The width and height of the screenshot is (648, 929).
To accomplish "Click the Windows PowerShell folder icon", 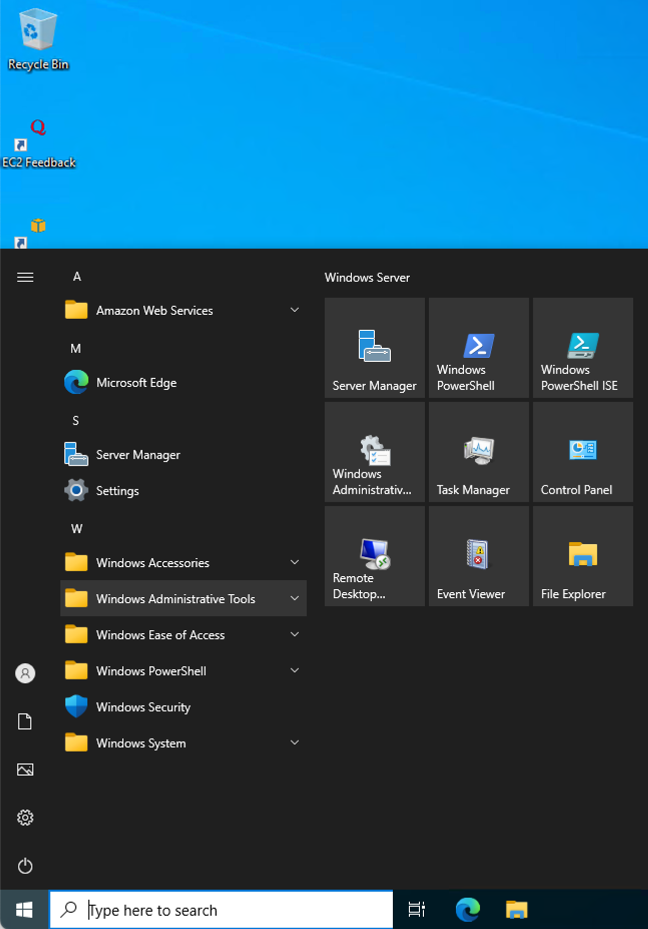I will click(76, 671).
